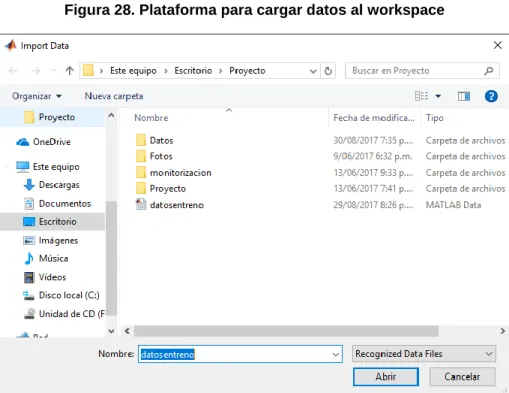This screenshot has width=509, height=393.
Task: Click the Documentos page icon
Action: (x=29, y=203)
